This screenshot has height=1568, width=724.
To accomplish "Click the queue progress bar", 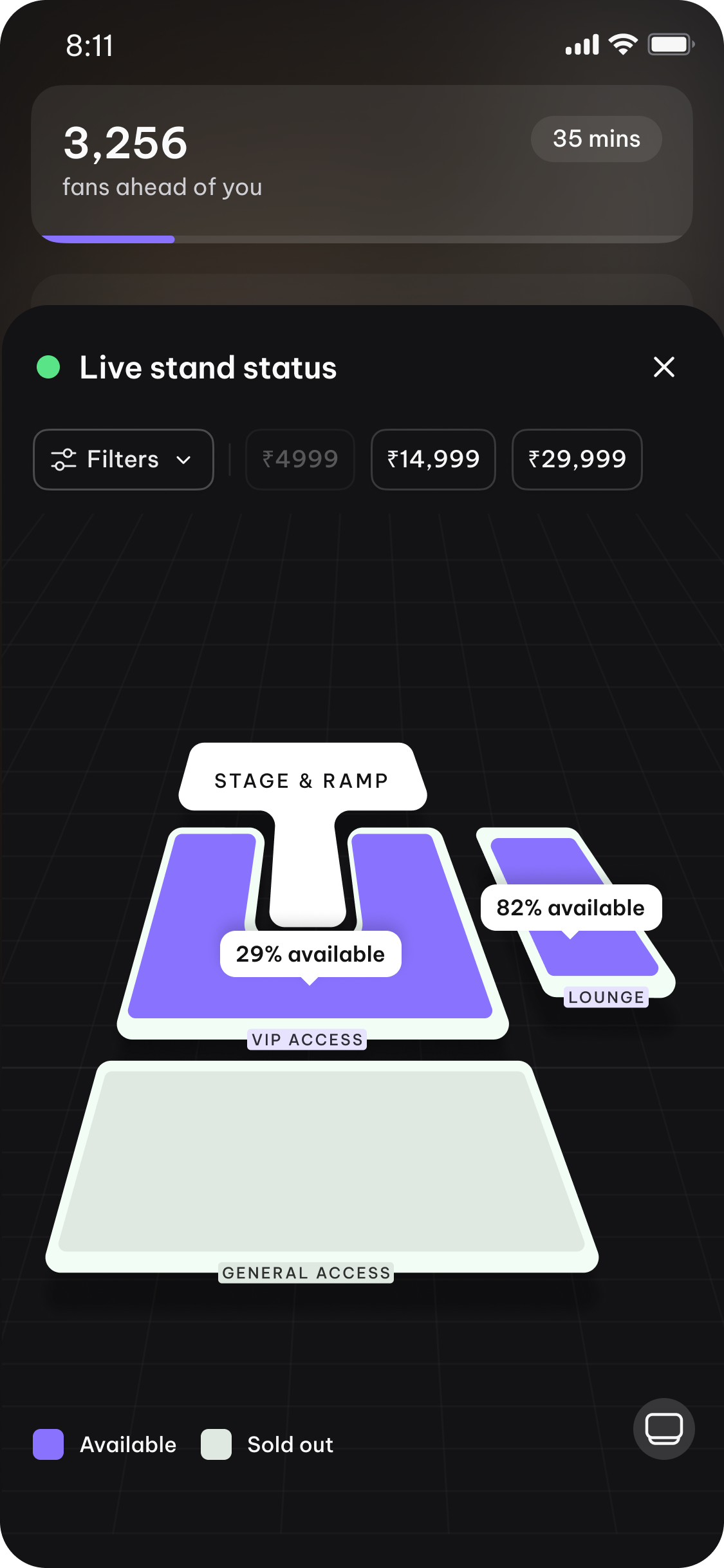I will 362,239.
